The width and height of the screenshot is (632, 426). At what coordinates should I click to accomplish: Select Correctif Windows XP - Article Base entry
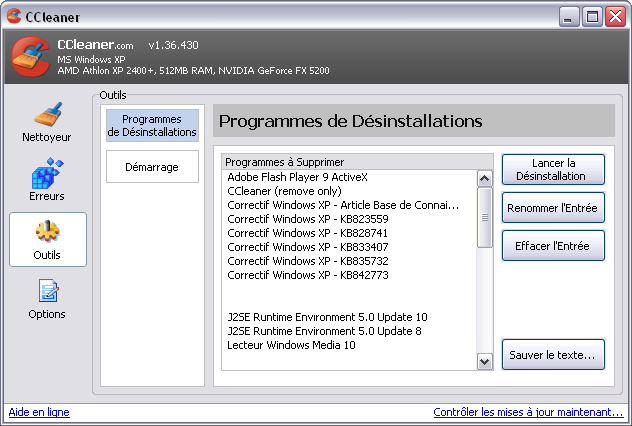(x=343, y=205)
